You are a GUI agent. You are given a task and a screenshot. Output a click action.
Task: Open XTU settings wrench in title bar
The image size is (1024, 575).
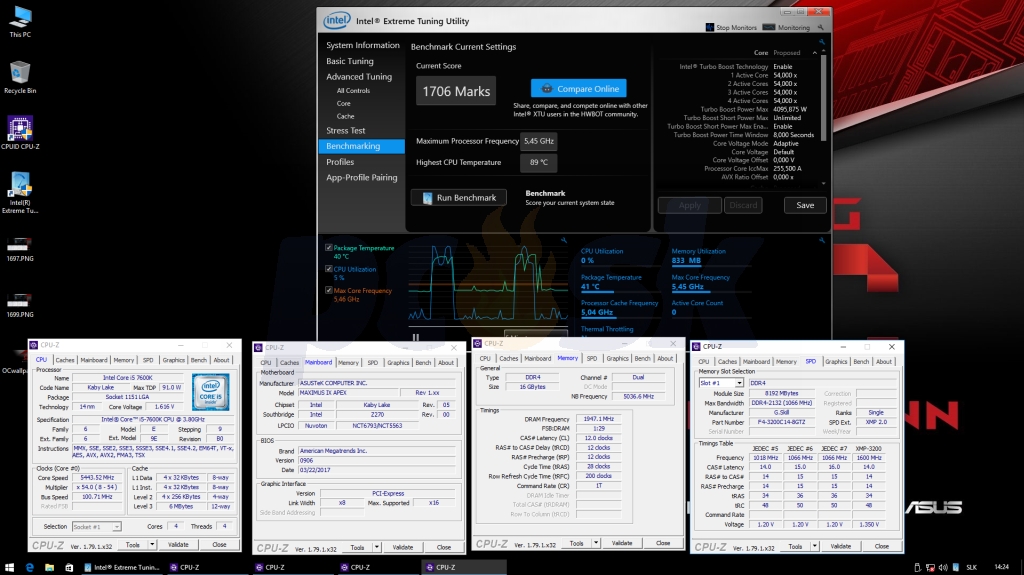coord(821,27)
